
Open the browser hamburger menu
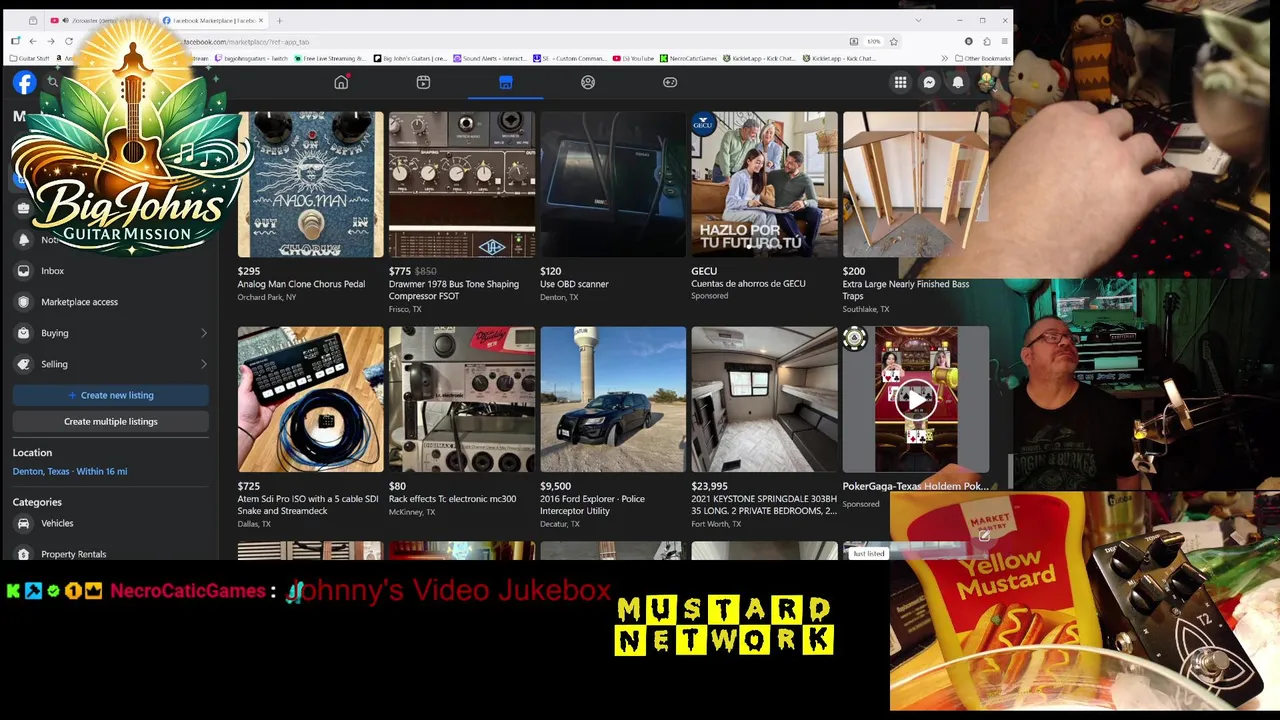coord(1004,41)
